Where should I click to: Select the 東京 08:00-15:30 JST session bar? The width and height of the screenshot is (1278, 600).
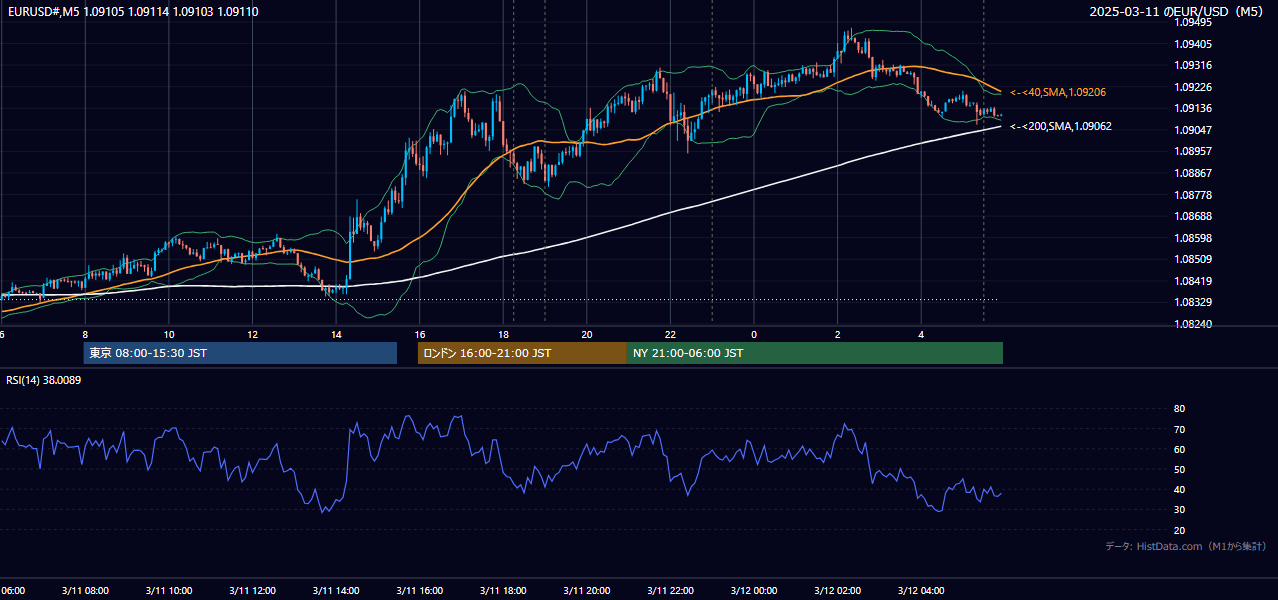[240, 353]
